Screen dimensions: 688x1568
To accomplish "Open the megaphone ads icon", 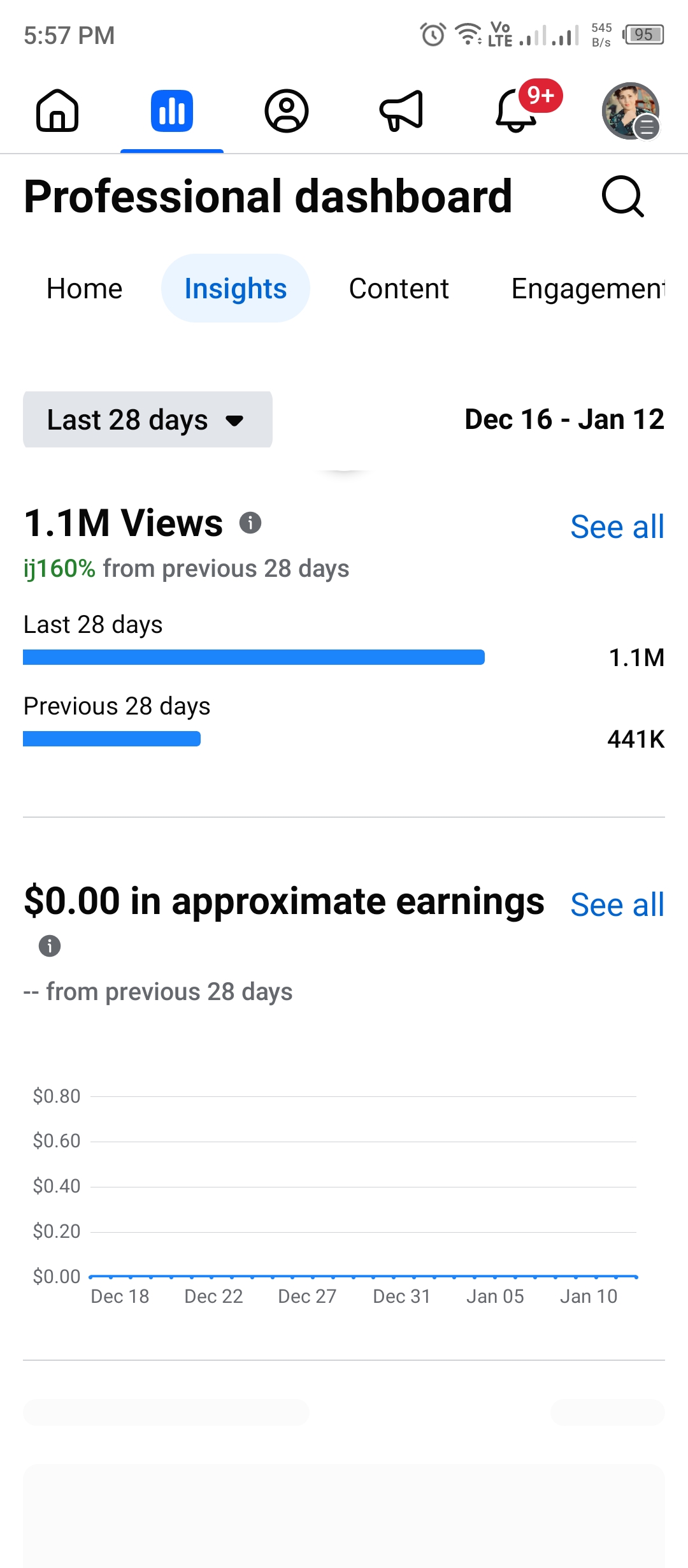I will pyautogui.click(x=401, y=111).
